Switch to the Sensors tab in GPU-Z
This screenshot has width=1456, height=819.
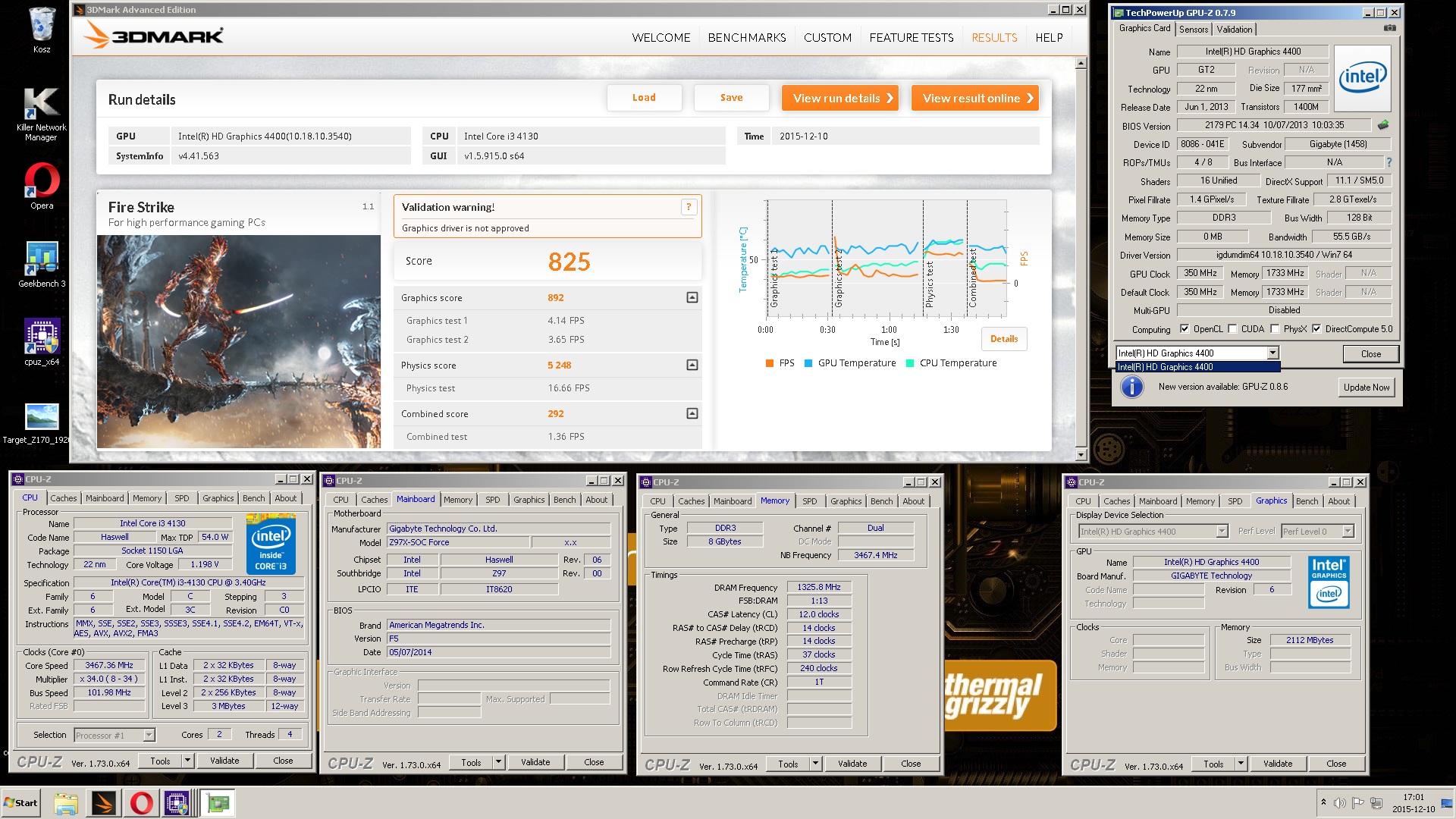click(x=1194, y=29)
